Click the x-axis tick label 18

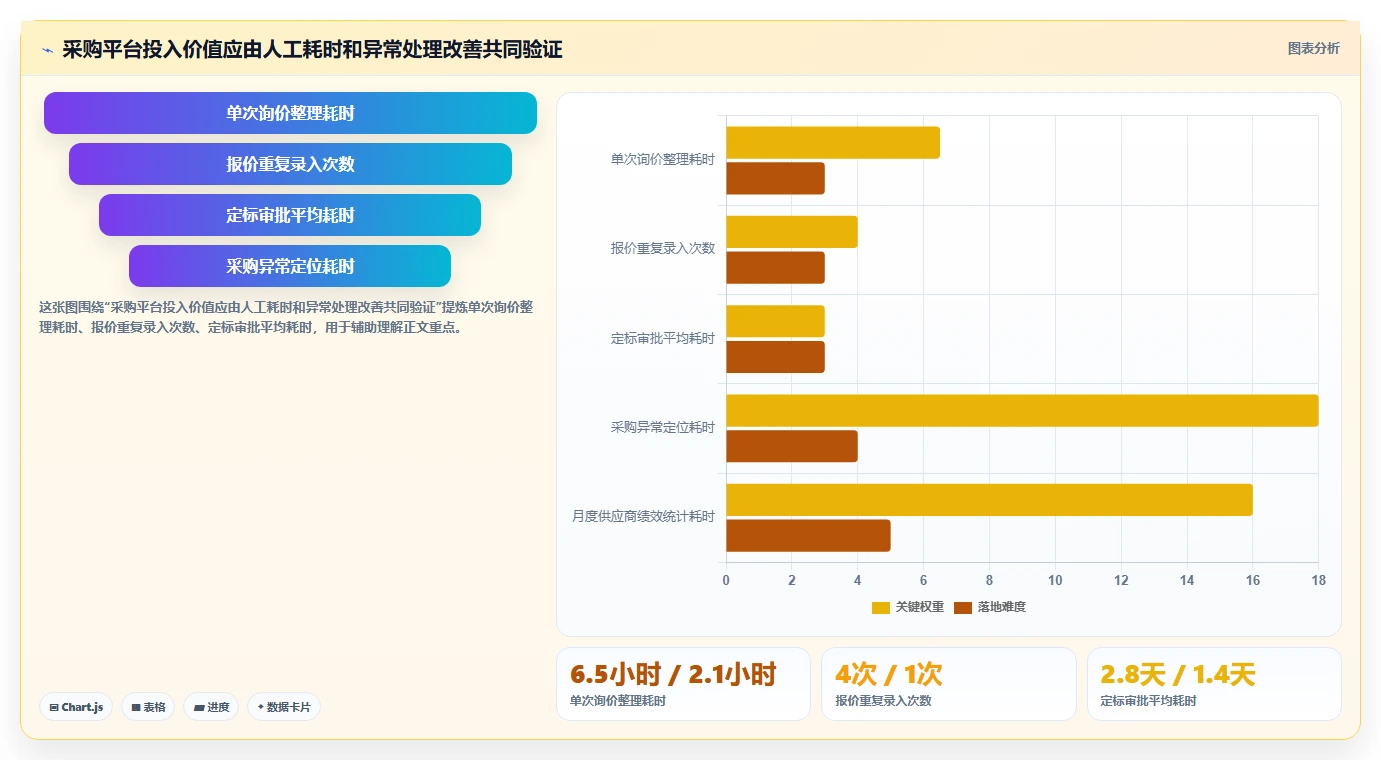click(x=1318, y=581)
